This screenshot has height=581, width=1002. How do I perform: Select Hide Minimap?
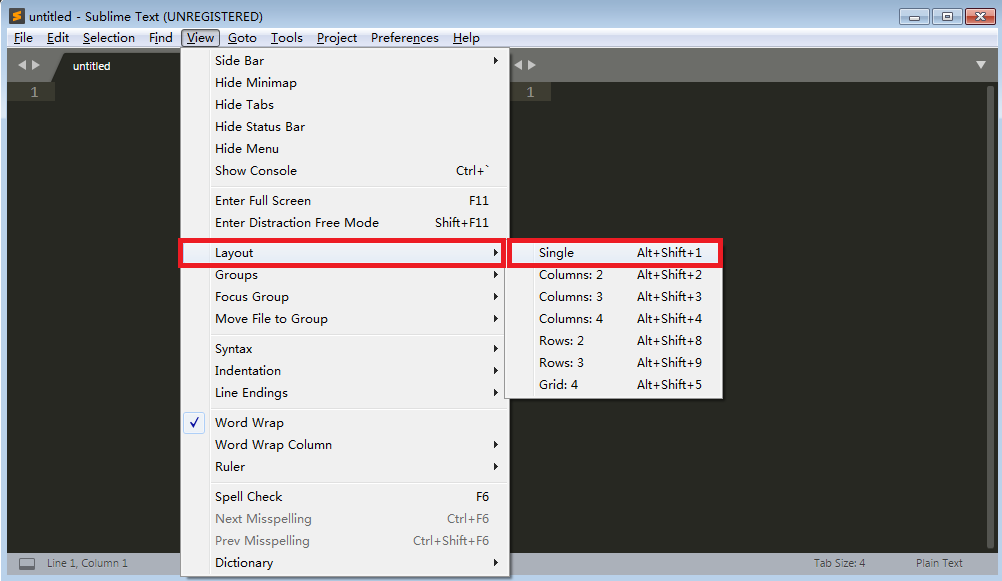346,82
